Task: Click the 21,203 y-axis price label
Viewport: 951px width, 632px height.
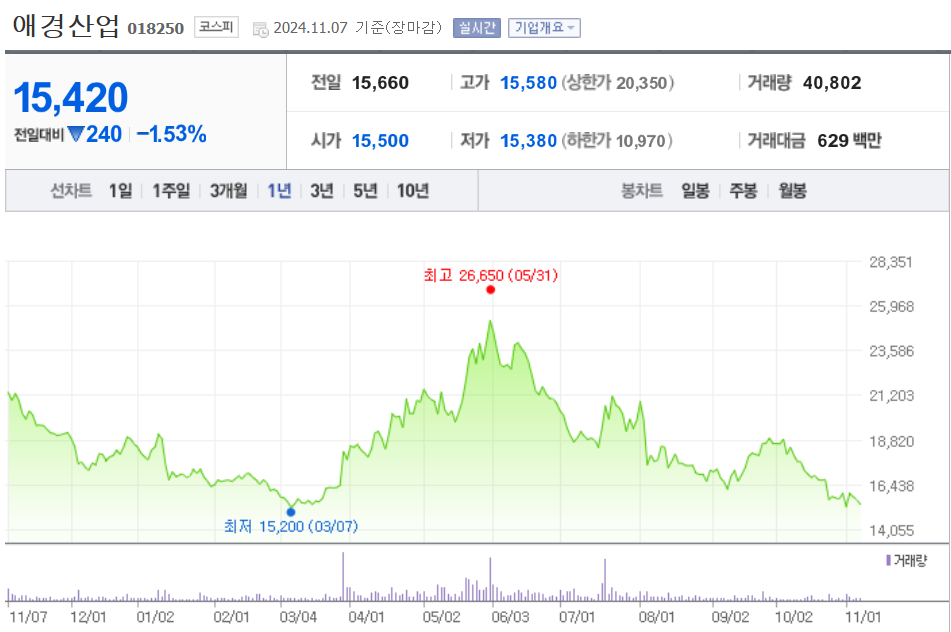Action: click(891, 395)
